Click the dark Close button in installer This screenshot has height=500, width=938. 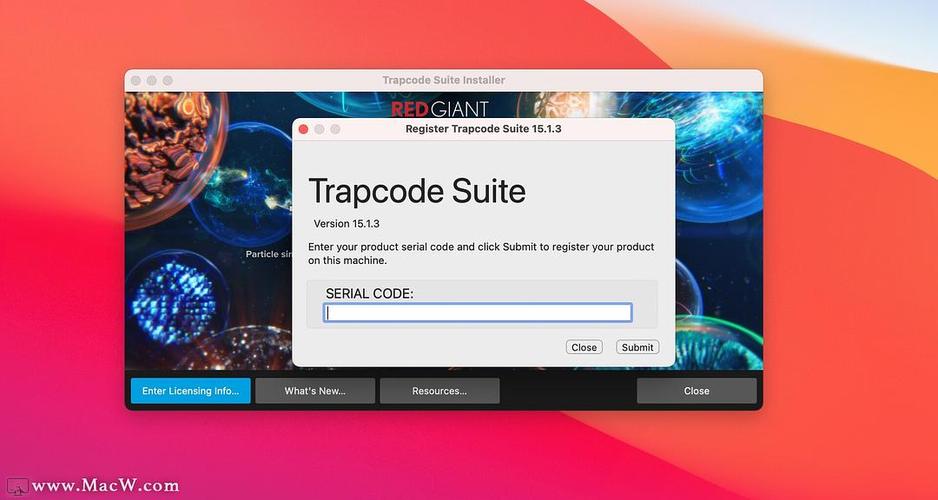(696, 391)
